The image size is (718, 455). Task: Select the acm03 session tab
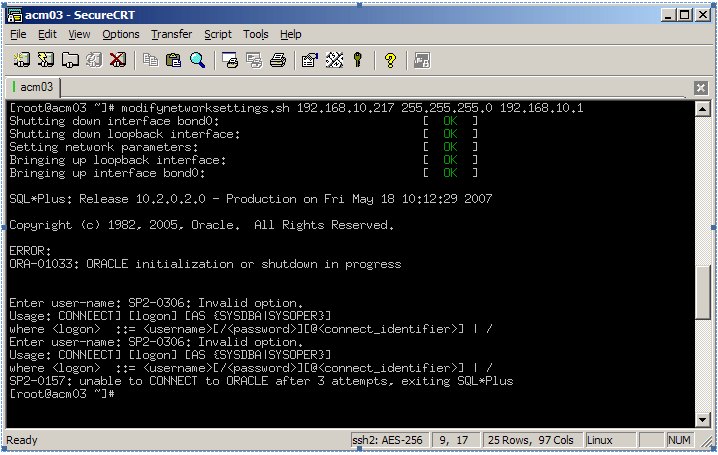pos(33,87)
